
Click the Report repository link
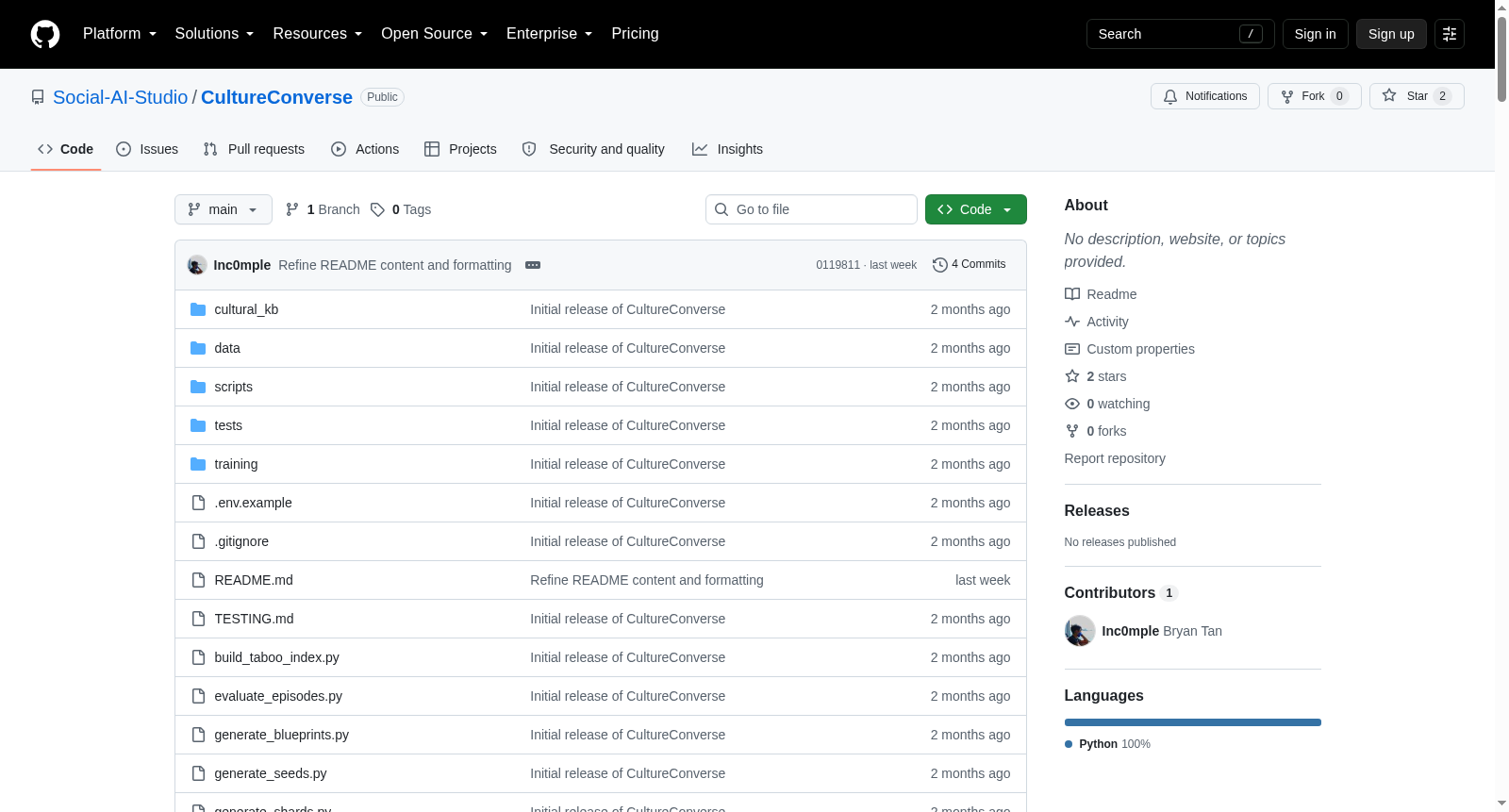pos(1115,458)
